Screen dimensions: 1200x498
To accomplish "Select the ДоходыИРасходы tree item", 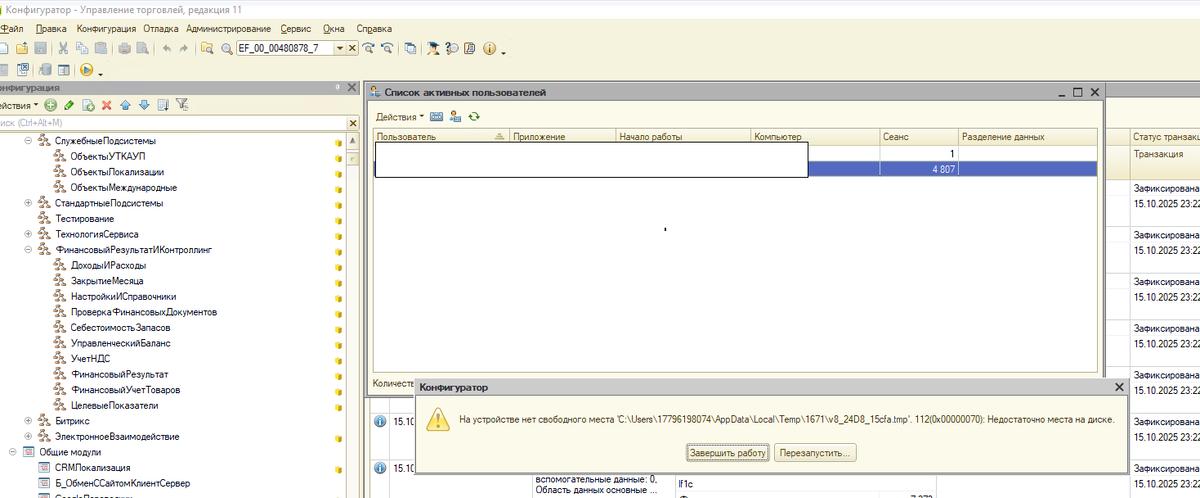I will [108, 265].
